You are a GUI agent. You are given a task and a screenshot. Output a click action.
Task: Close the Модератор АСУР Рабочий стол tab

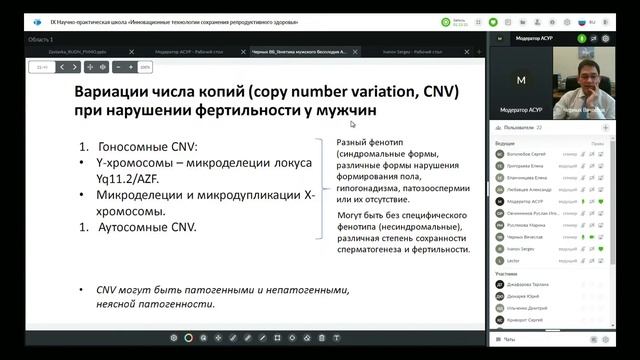243,52
